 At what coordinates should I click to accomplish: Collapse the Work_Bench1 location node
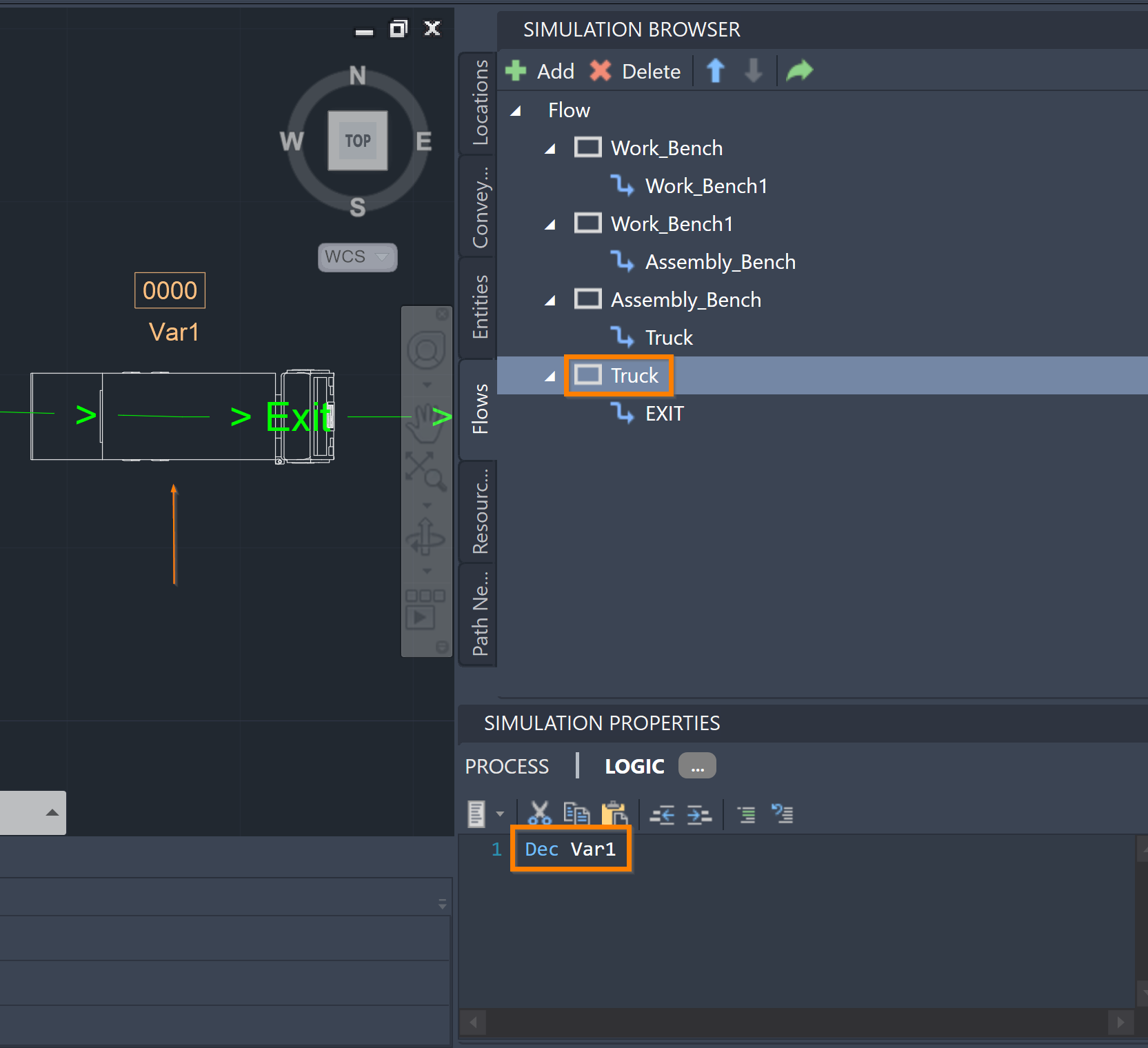click(550, 225)
